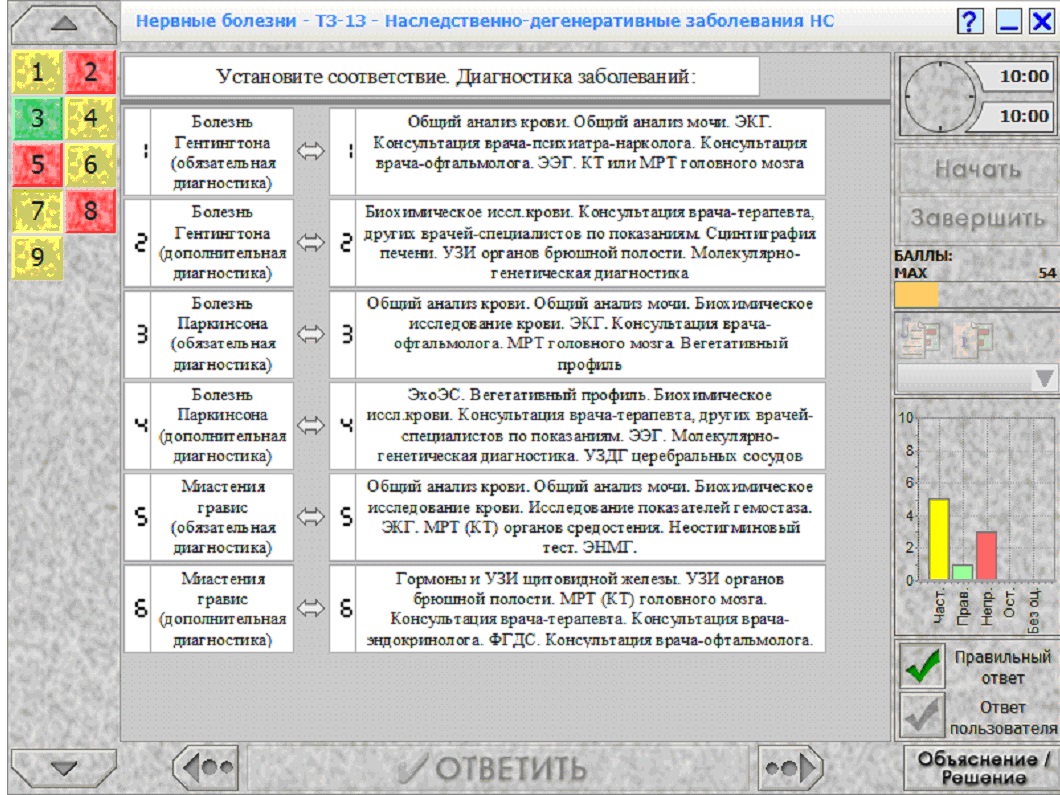Select answer mentioning Сцинтиграфия печени

[589, 243]
